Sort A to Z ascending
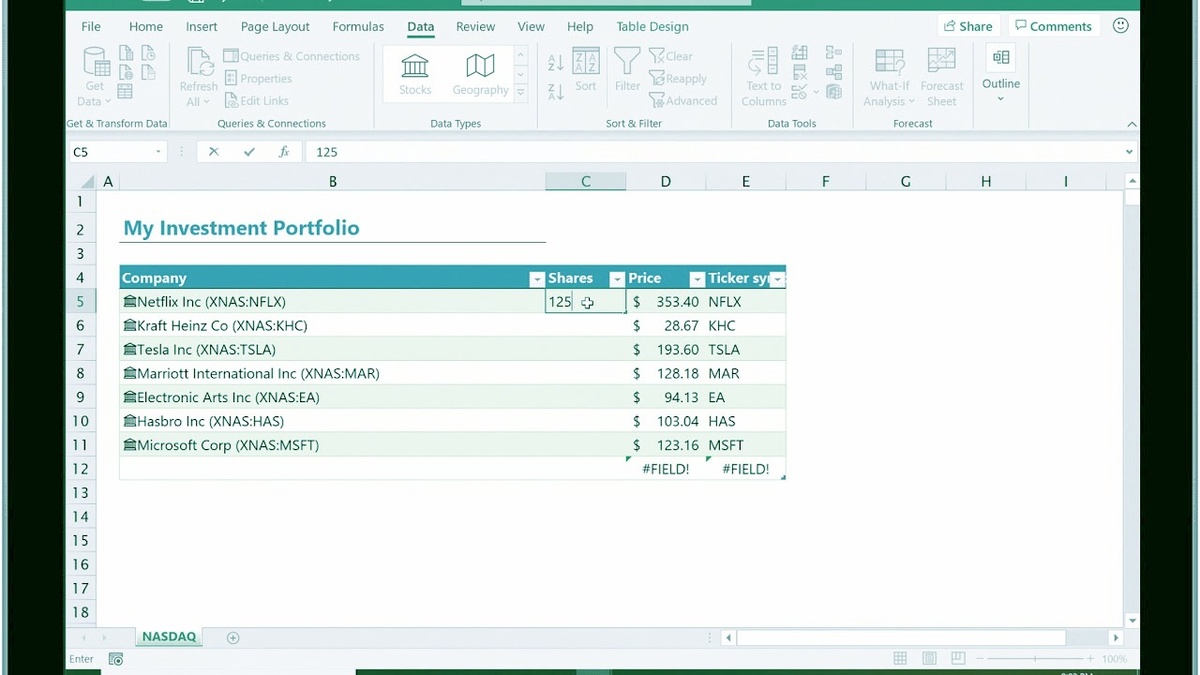1200x675 pixels. click(x=556, y=62)
